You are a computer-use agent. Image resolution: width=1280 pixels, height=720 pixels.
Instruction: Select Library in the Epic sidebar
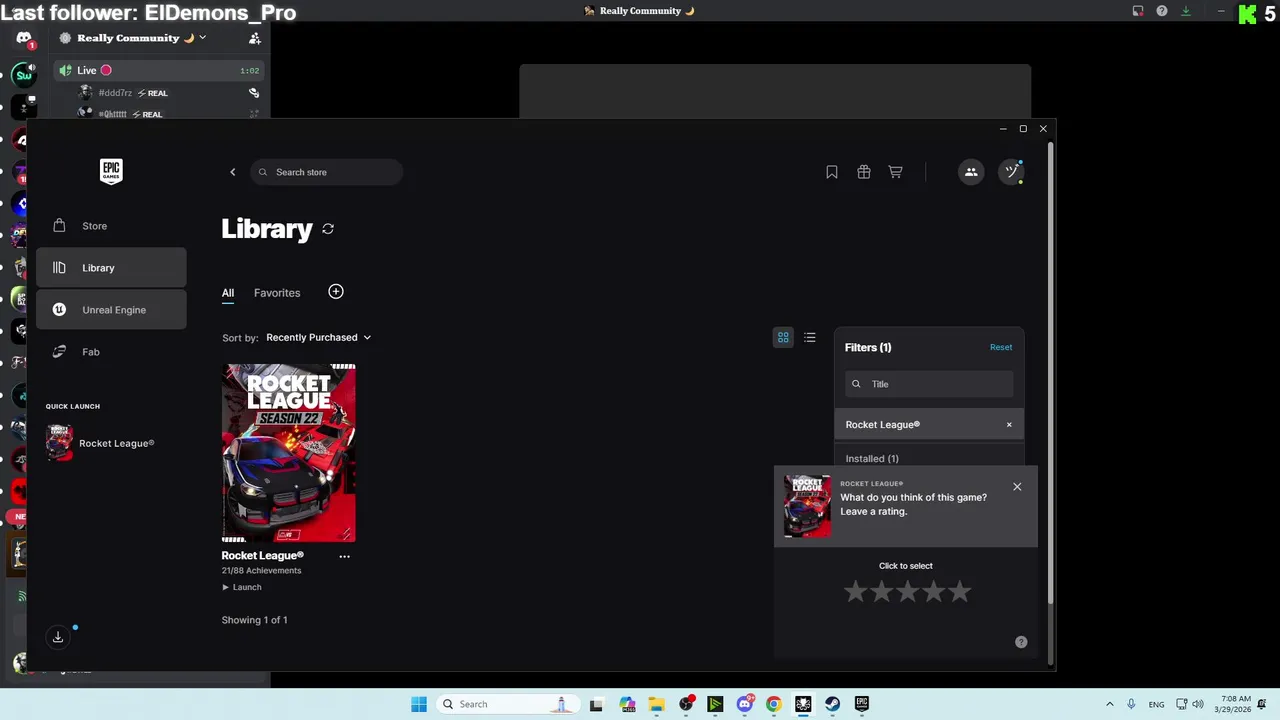pyautogui.click(x=111, y=268)
